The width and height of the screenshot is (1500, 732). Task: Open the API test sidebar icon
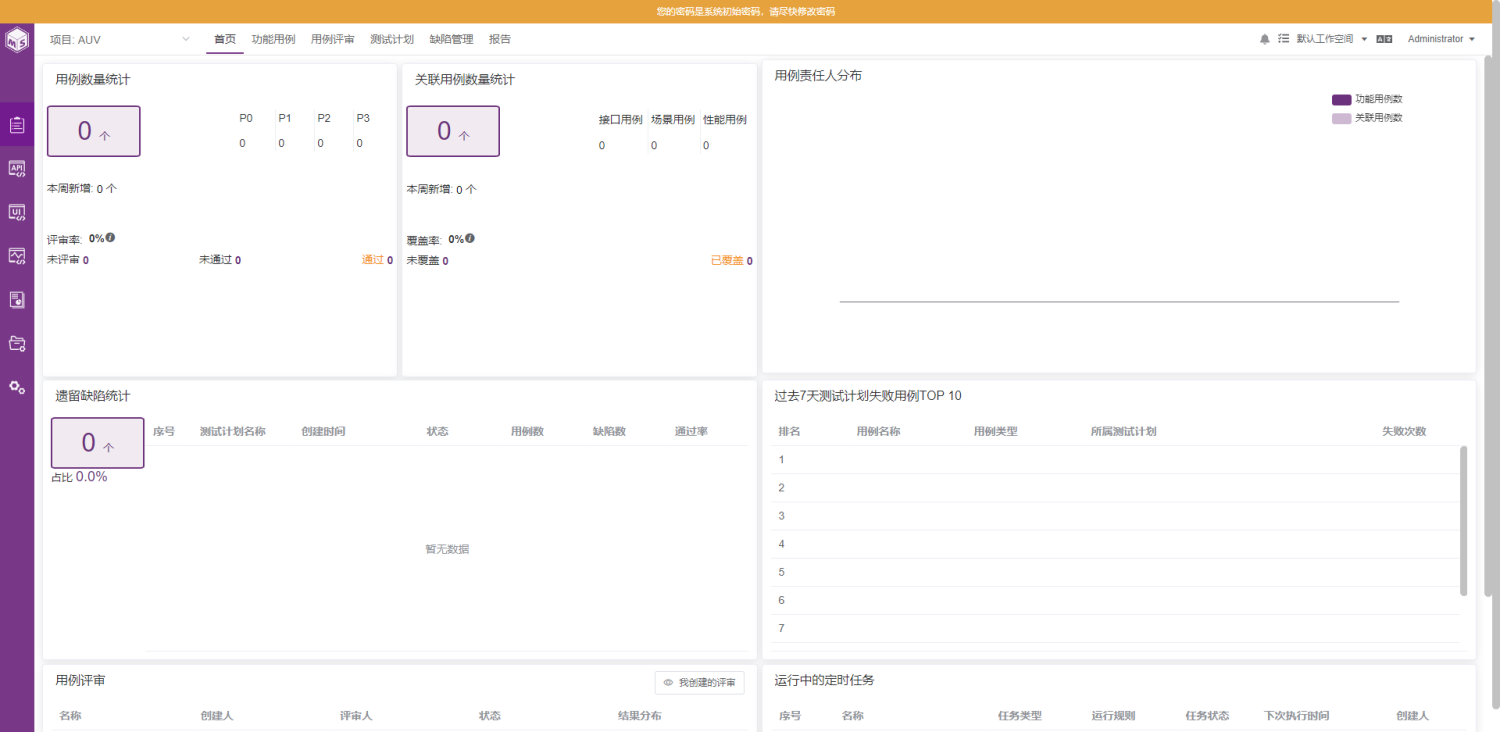point(17,168)
